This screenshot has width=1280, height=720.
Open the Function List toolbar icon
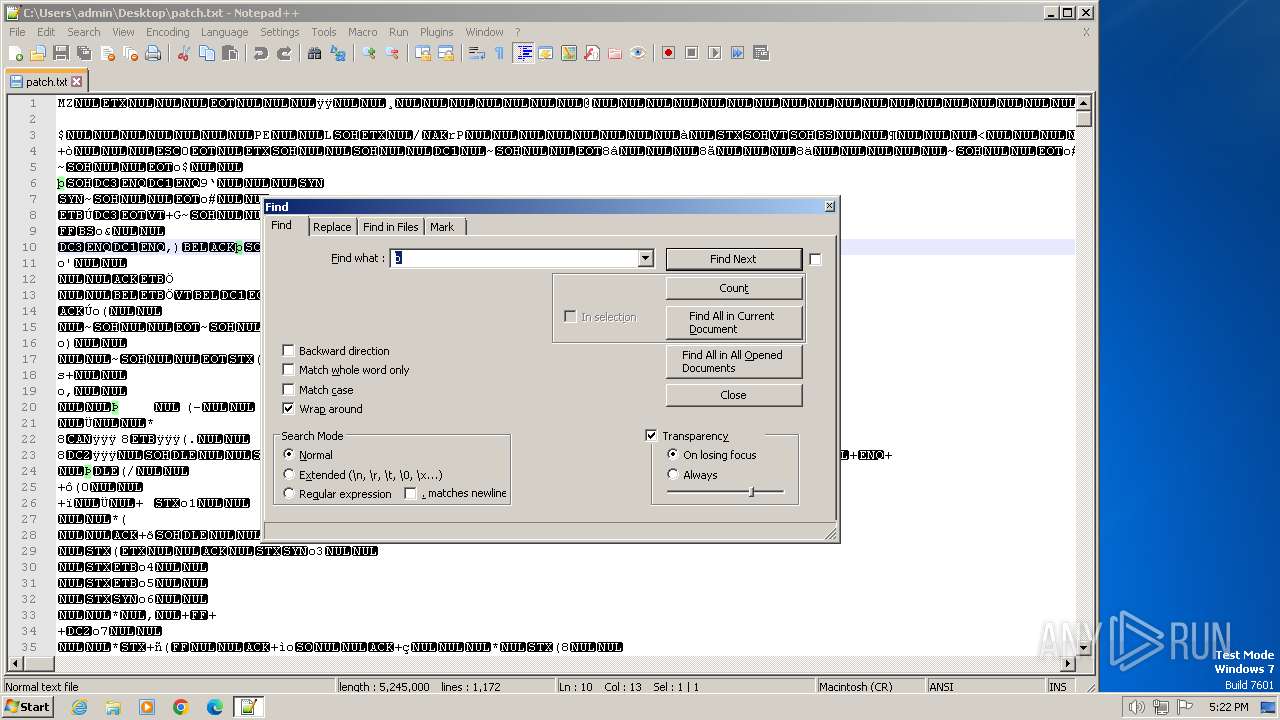coord(592,53)
